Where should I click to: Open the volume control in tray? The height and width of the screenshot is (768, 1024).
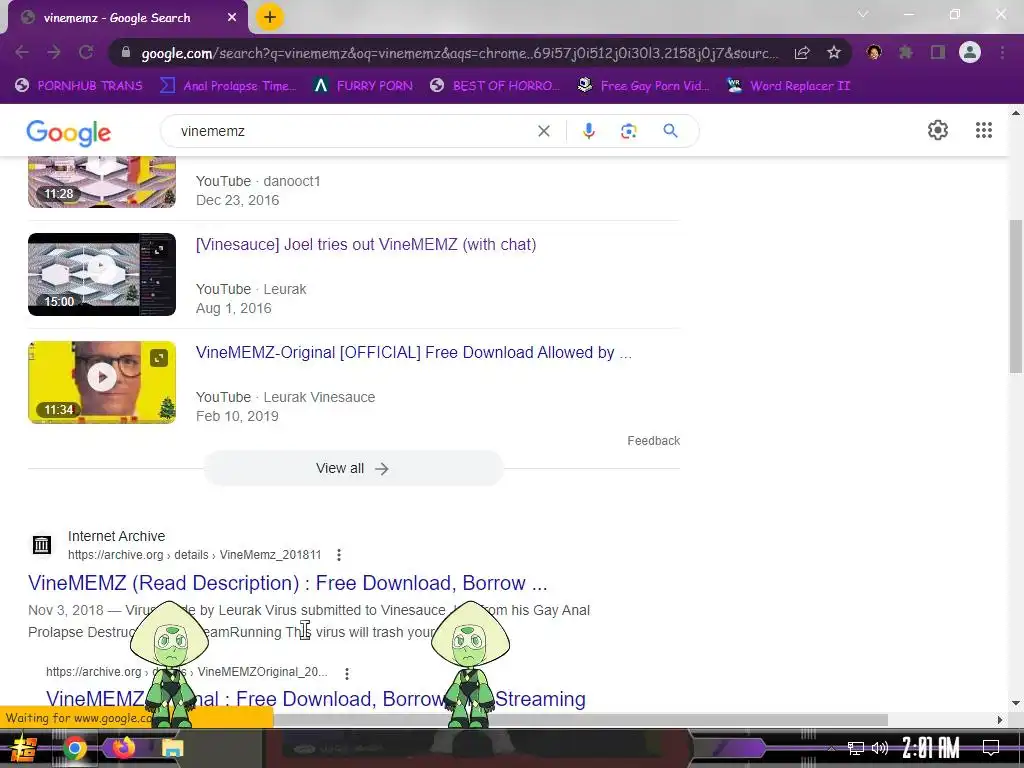[880, 748]
